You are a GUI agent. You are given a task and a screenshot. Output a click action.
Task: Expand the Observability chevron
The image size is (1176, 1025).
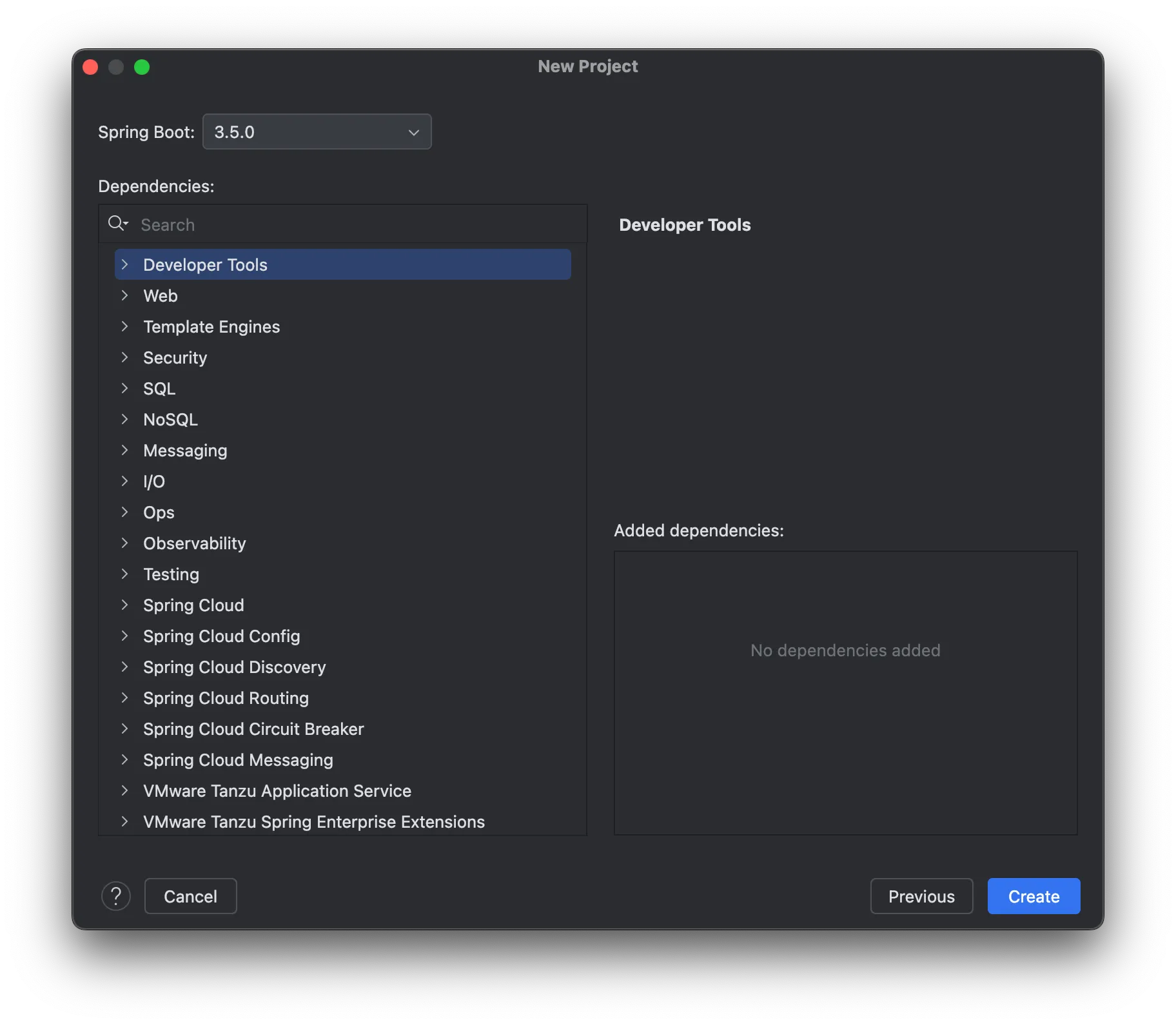click(x=125, y=543)
